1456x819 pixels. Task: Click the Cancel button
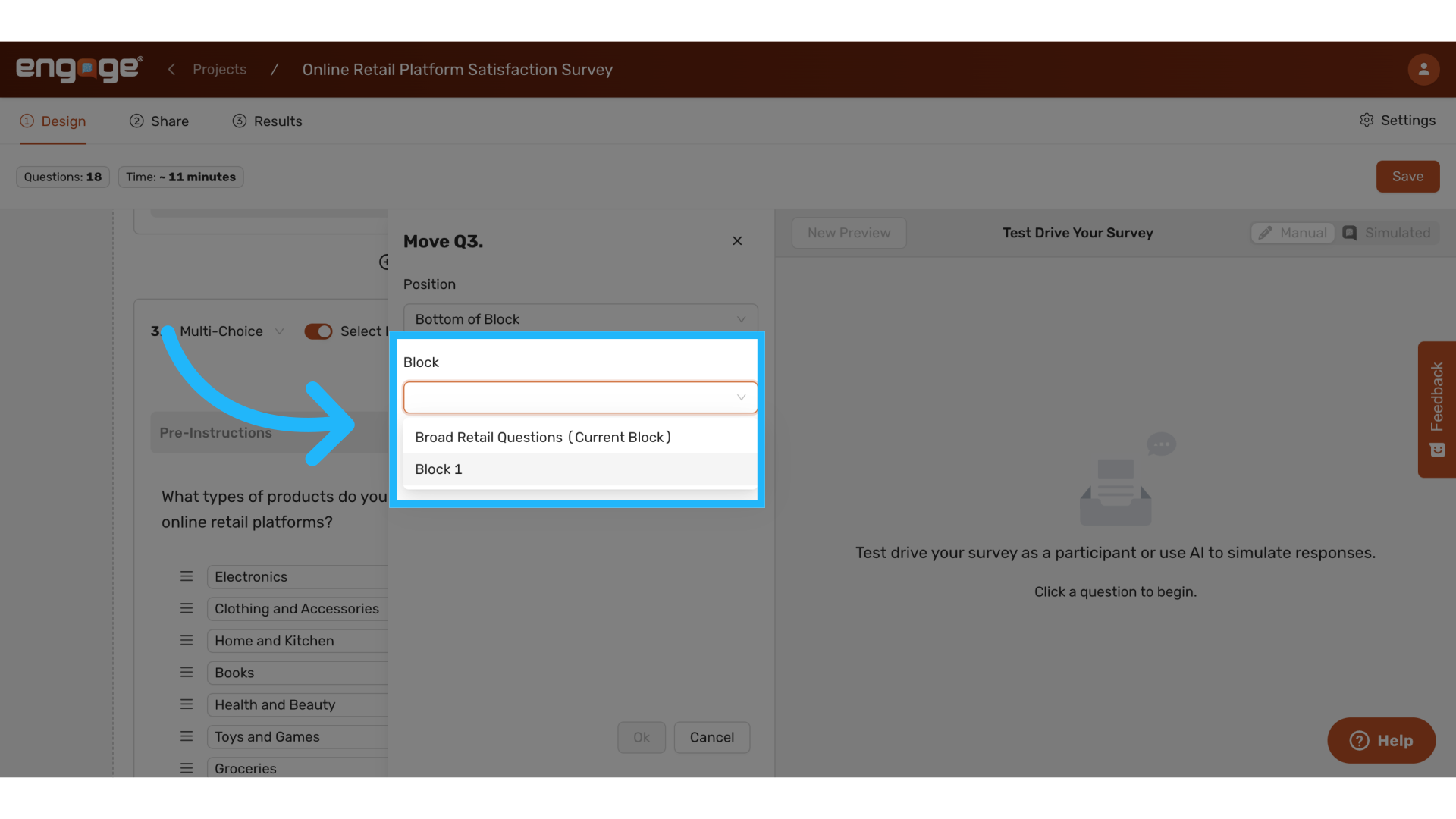[712, 738]
